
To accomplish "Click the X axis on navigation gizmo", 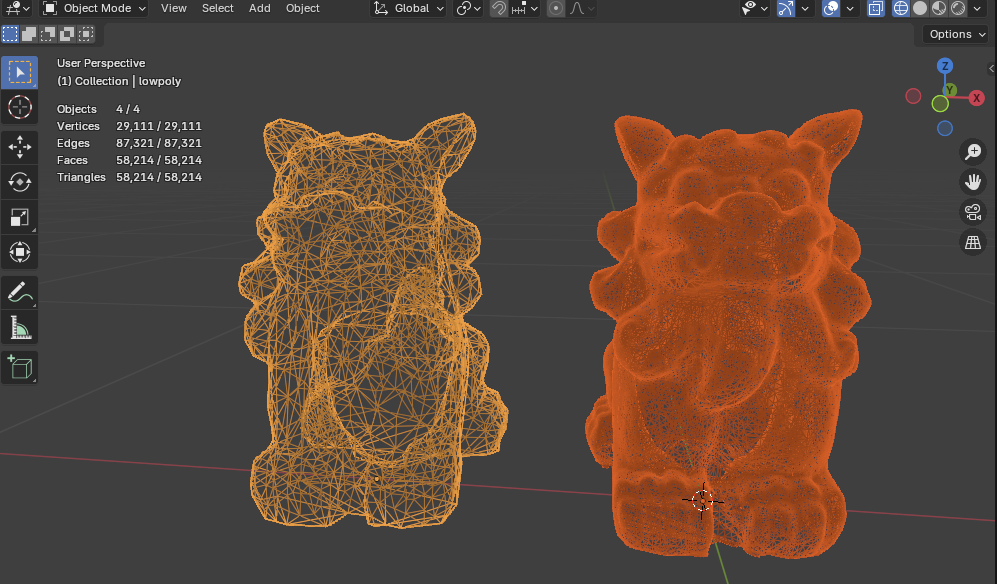I will pos(977,98).
